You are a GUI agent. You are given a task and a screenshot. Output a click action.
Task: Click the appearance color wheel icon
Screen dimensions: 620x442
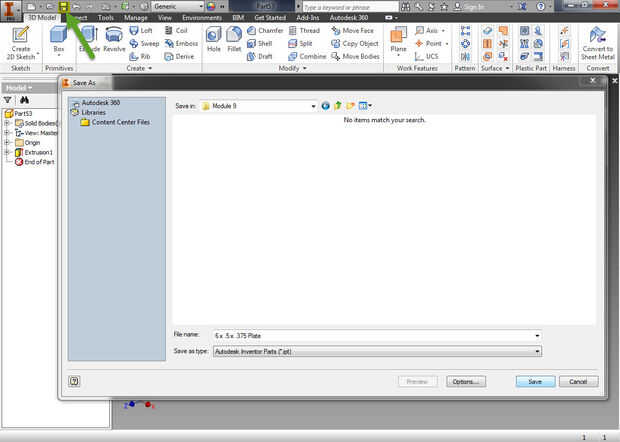pos(211,7)
